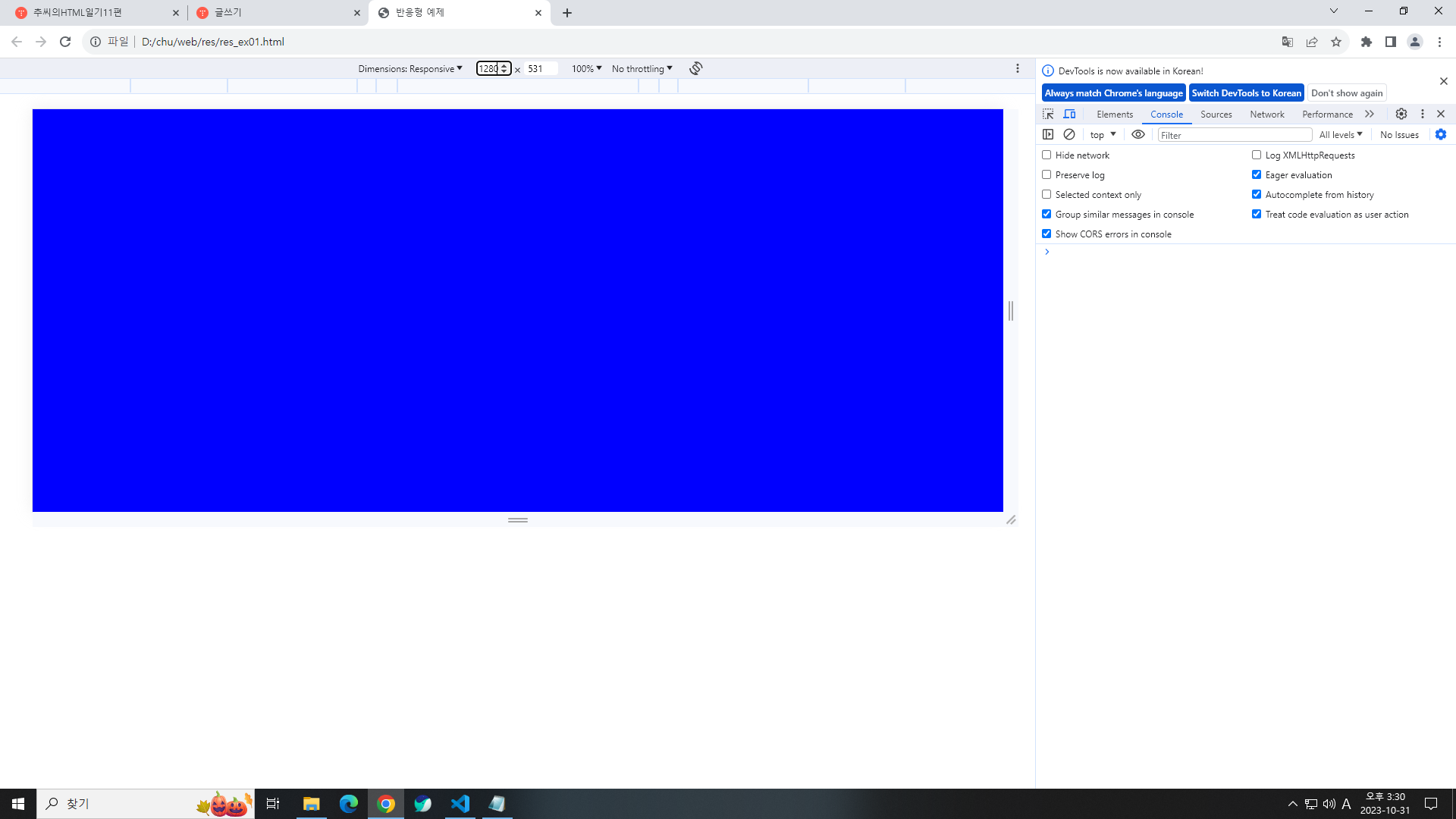Open the Dimensions: Responsive dropdown
The image size is (1456, 819).
pos(410,68)
